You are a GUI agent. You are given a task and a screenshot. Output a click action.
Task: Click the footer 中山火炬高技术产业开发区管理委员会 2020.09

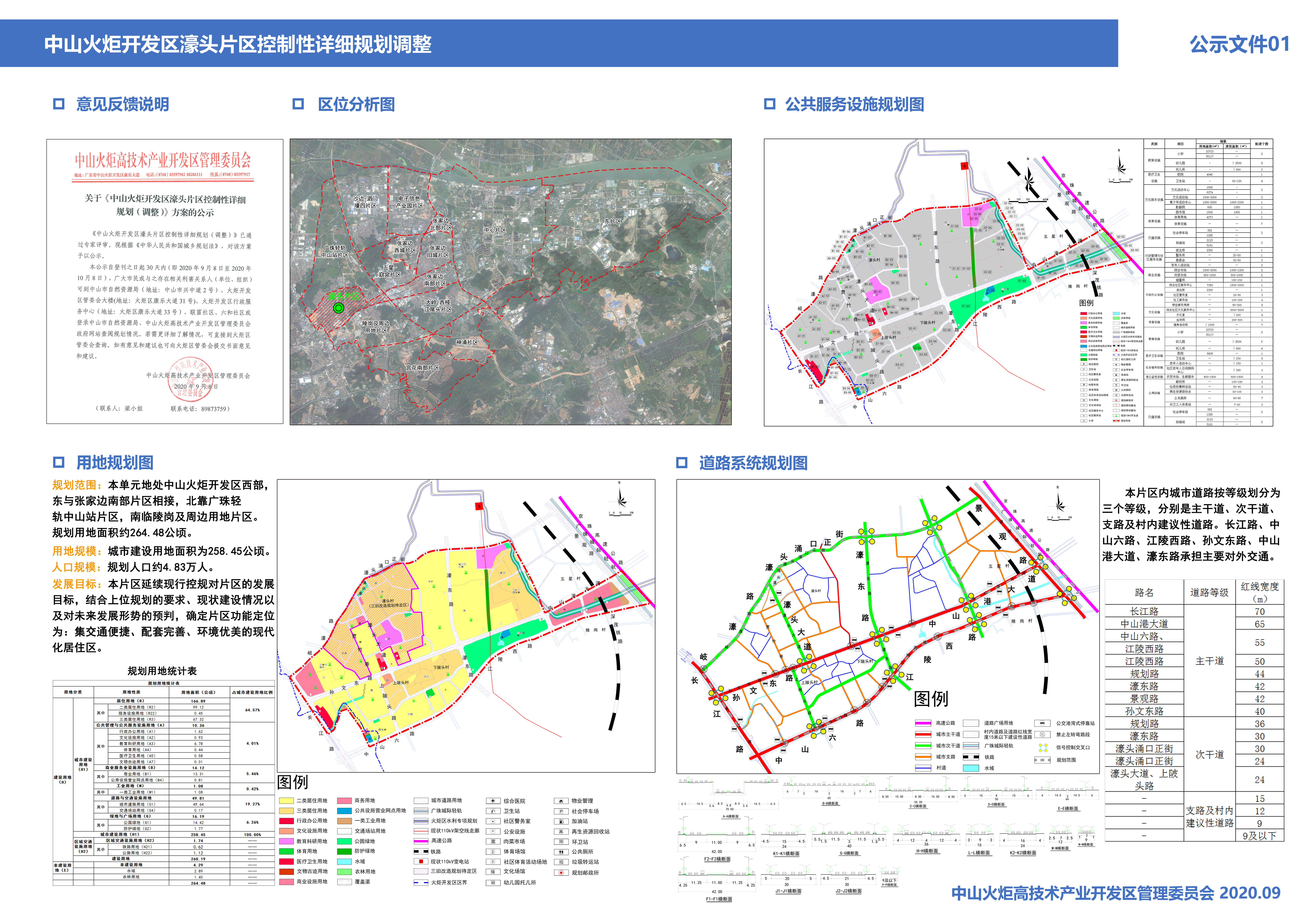[1116, 893]
